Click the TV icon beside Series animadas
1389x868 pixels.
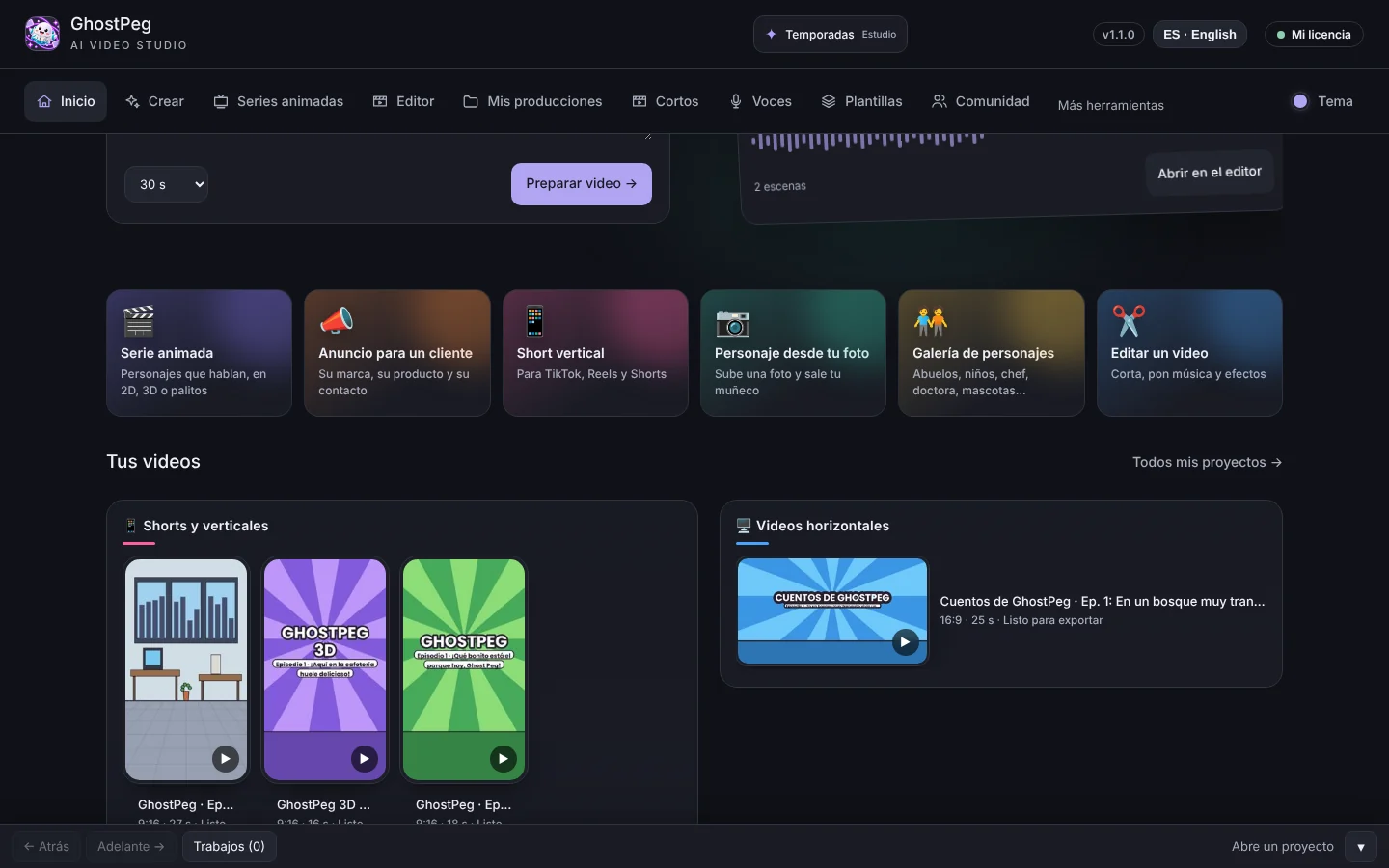coord(221,101)
